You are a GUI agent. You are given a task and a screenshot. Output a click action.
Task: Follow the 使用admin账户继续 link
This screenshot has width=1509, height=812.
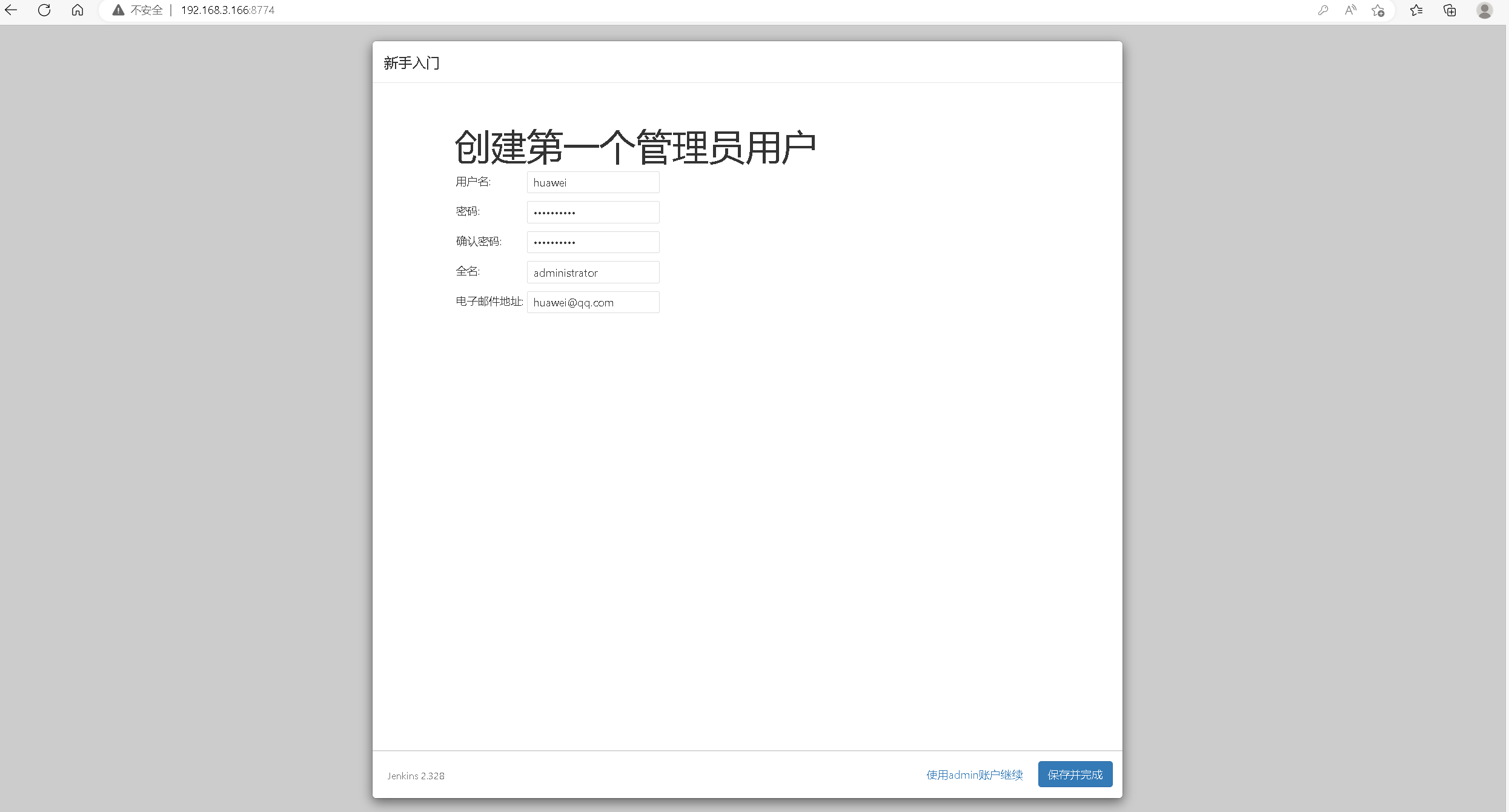click(x=975, y=775)
